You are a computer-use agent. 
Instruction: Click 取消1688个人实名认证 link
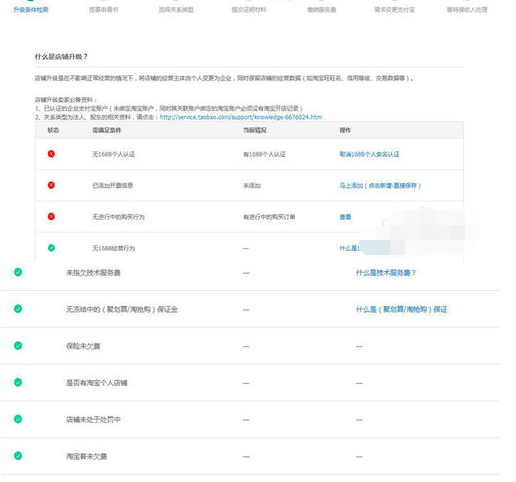click(x=369, y=154)
